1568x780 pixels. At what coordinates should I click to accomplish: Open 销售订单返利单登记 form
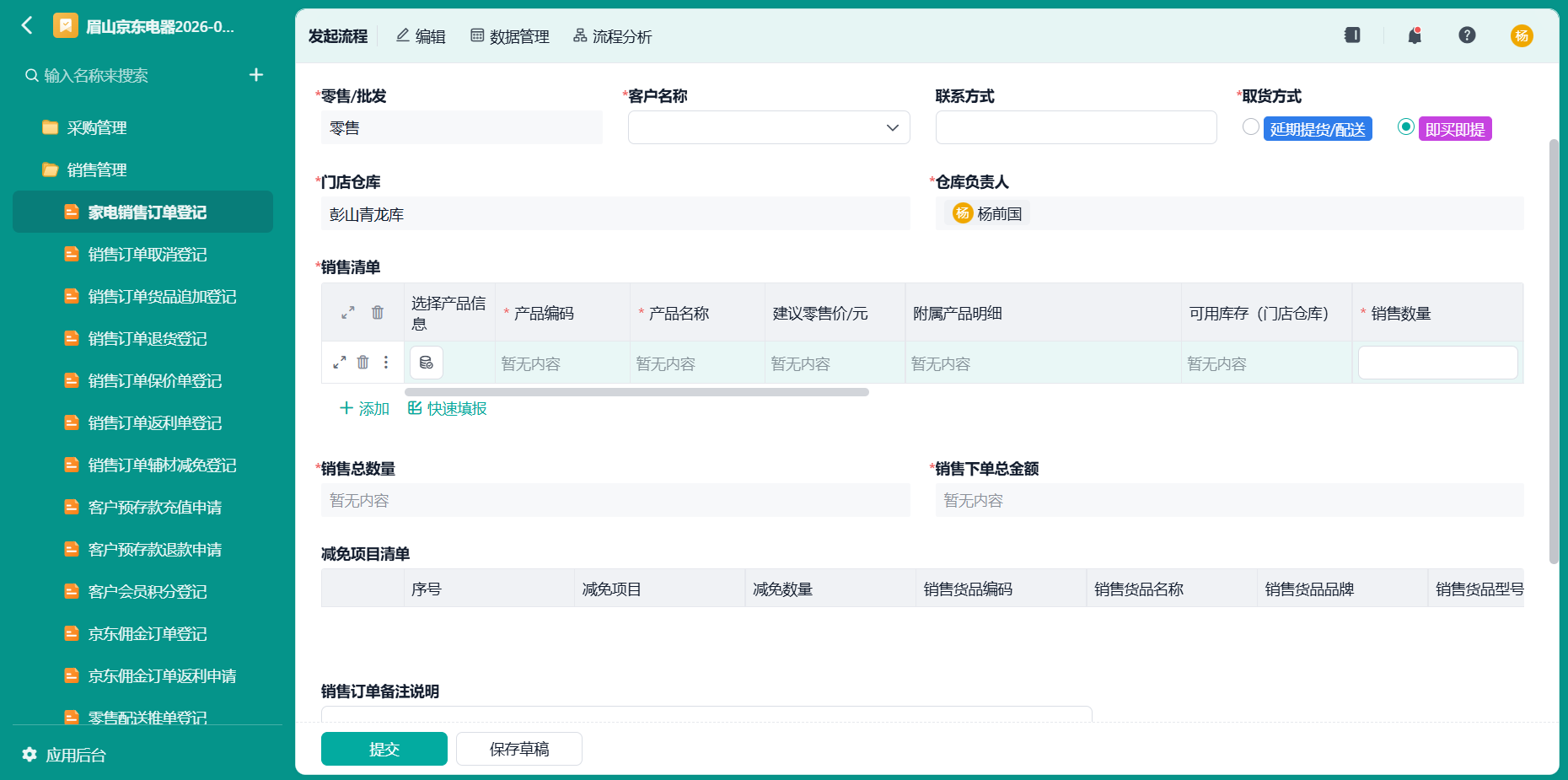pos(142,422)
